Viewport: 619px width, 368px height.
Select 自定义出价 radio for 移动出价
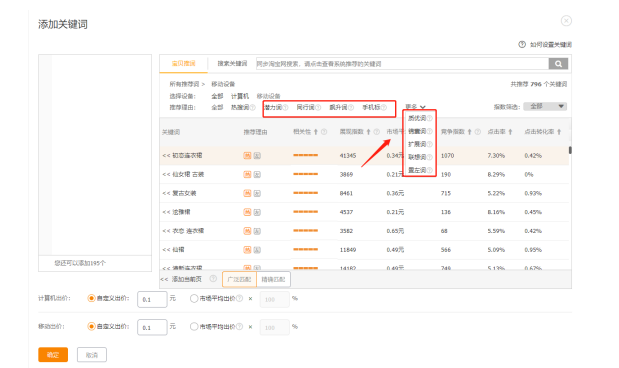click(91, 327)
